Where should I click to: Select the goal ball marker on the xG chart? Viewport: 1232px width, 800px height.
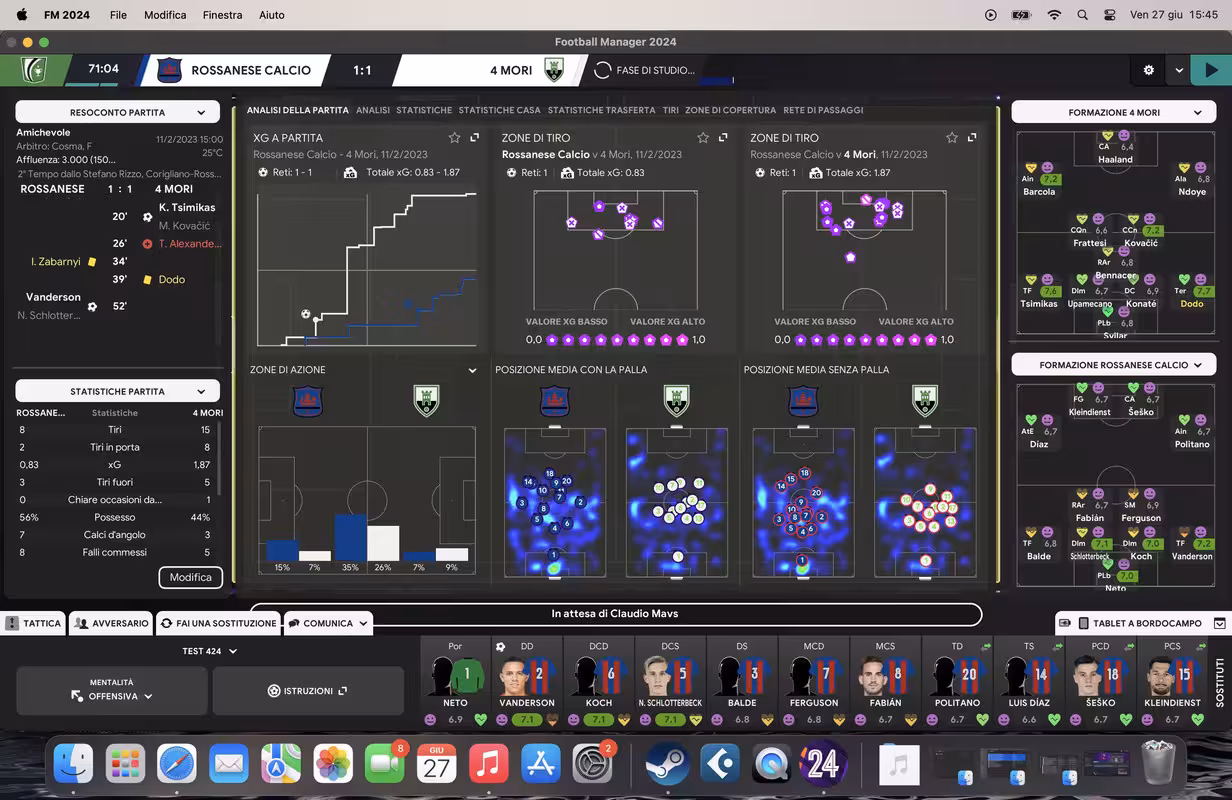click(x=306, y=314)
